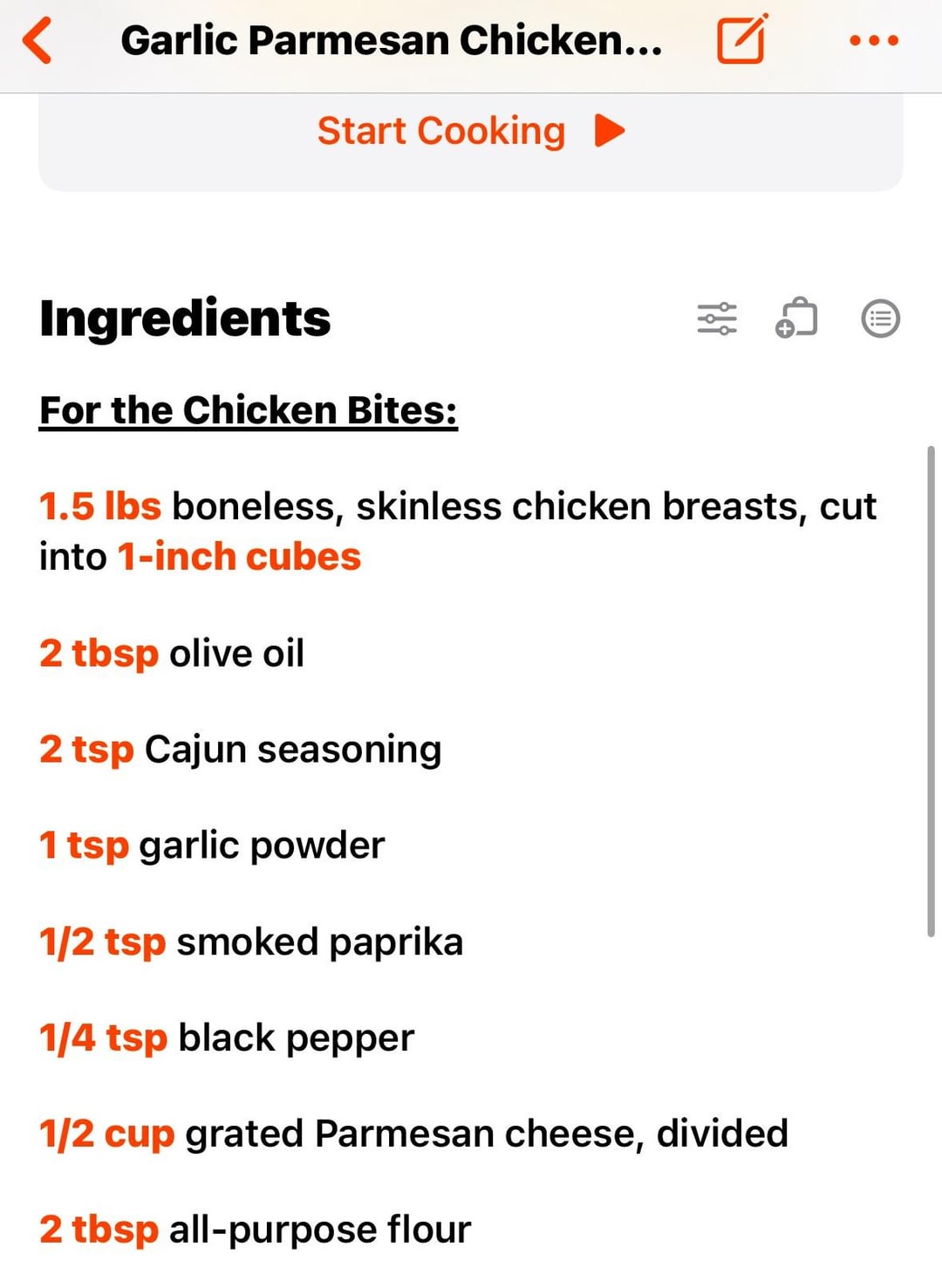942x1288 pixels.
Task: Select the 2 tsp Cajun seasoning line
Action: 241,749
